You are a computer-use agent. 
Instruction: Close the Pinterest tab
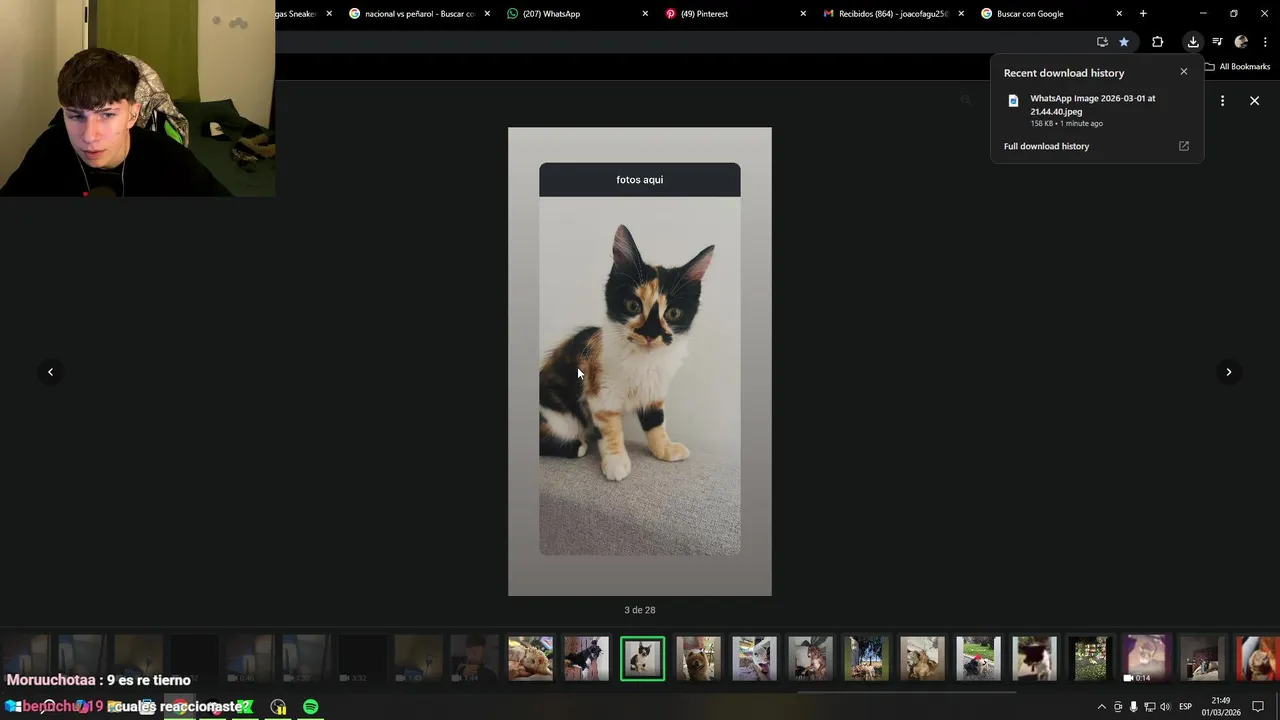[x=803, y=14]
